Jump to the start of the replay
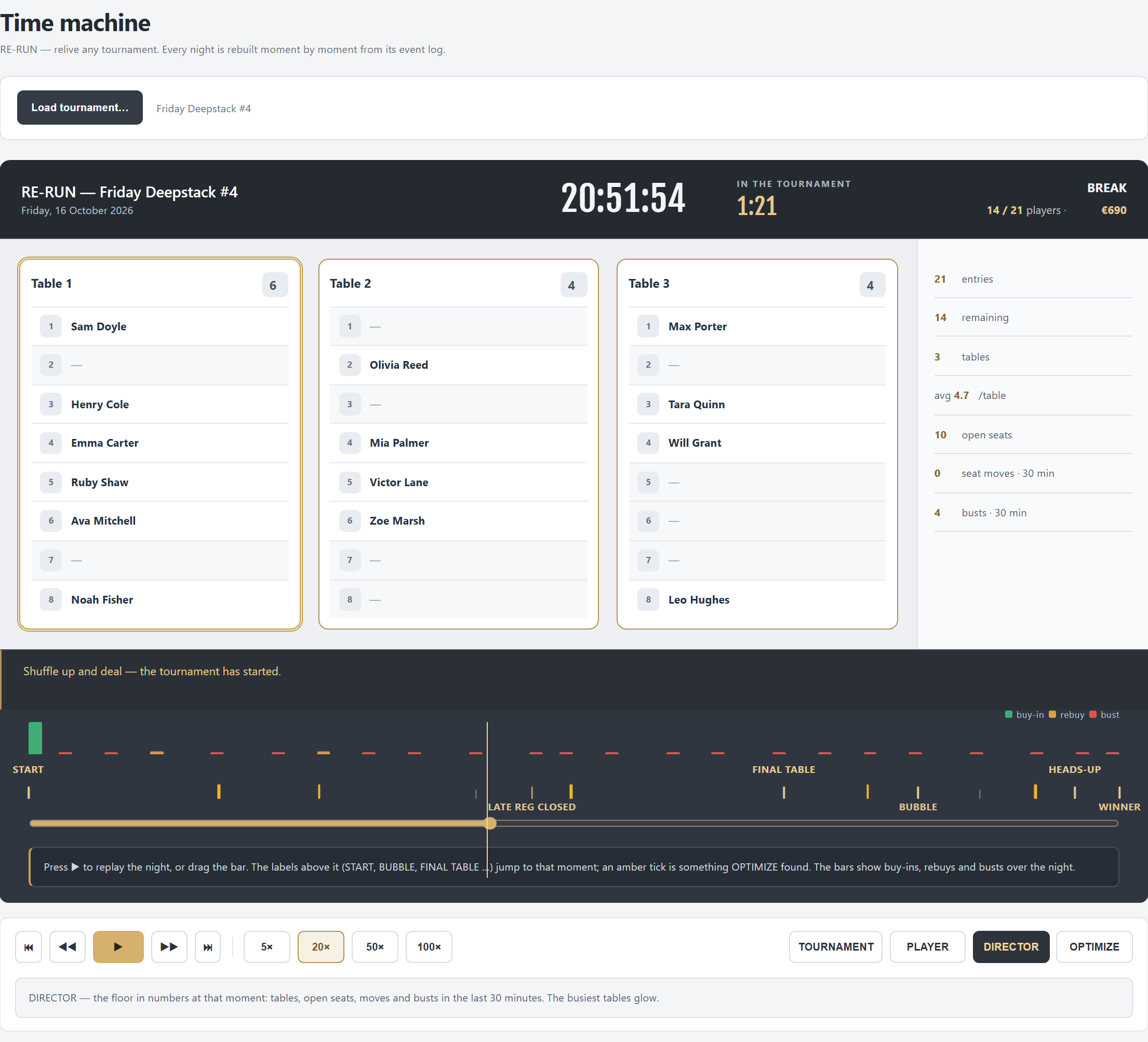 pos(29,947)
